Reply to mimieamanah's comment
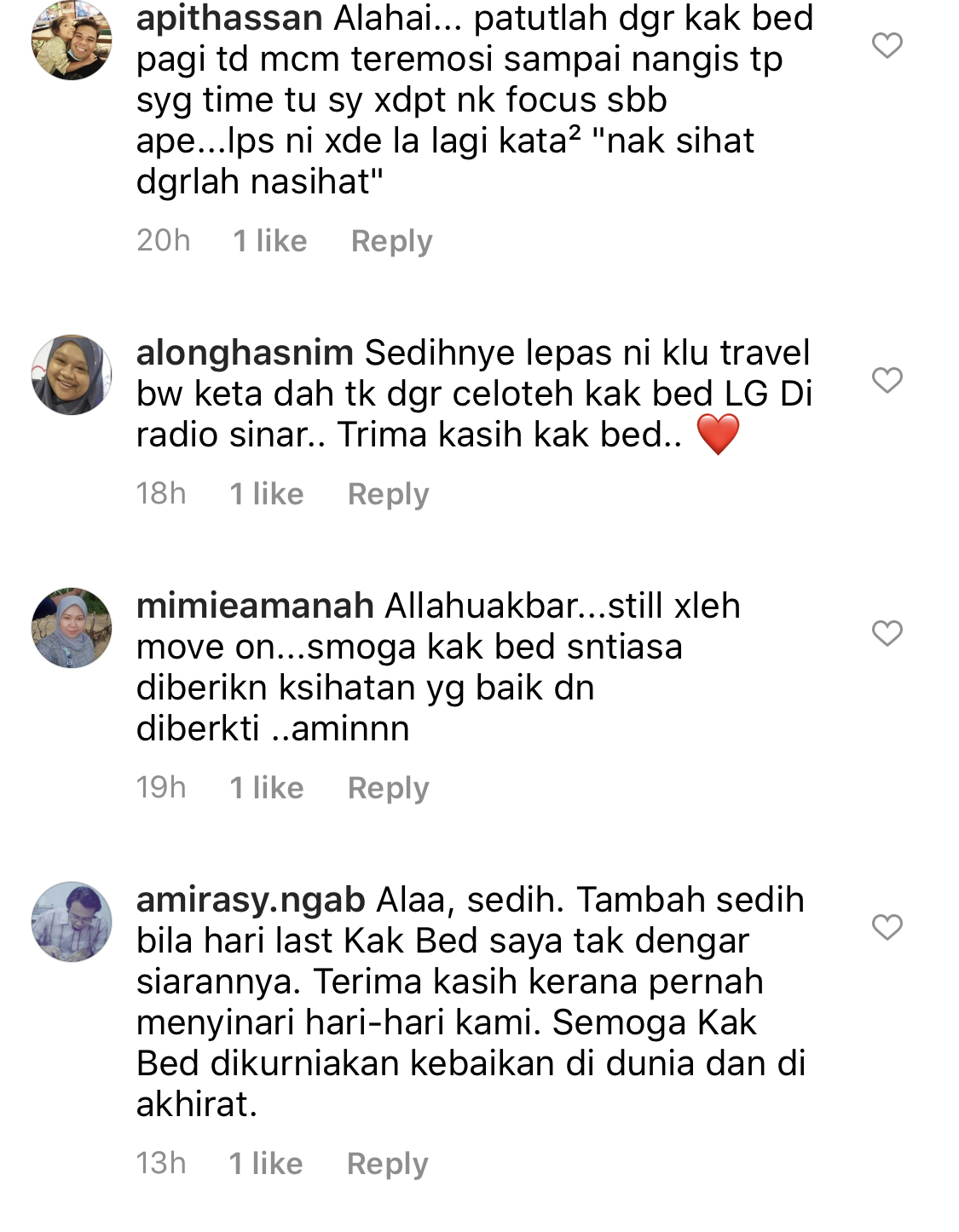 click(x=389, y=788)
